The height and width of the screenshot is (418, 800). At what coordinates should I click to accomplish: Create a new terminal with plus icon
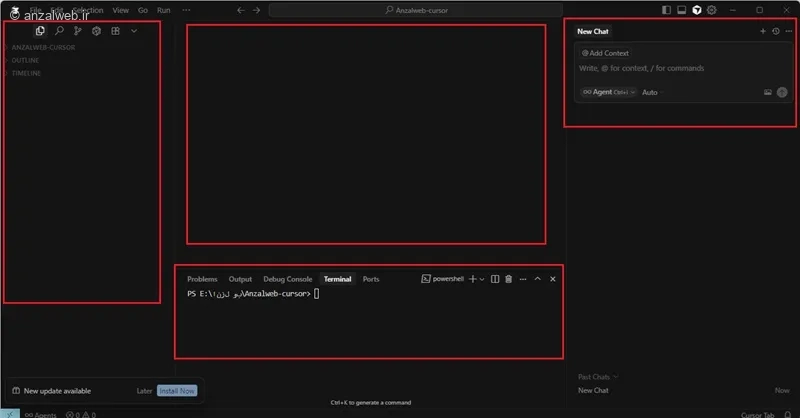[472, 279]
